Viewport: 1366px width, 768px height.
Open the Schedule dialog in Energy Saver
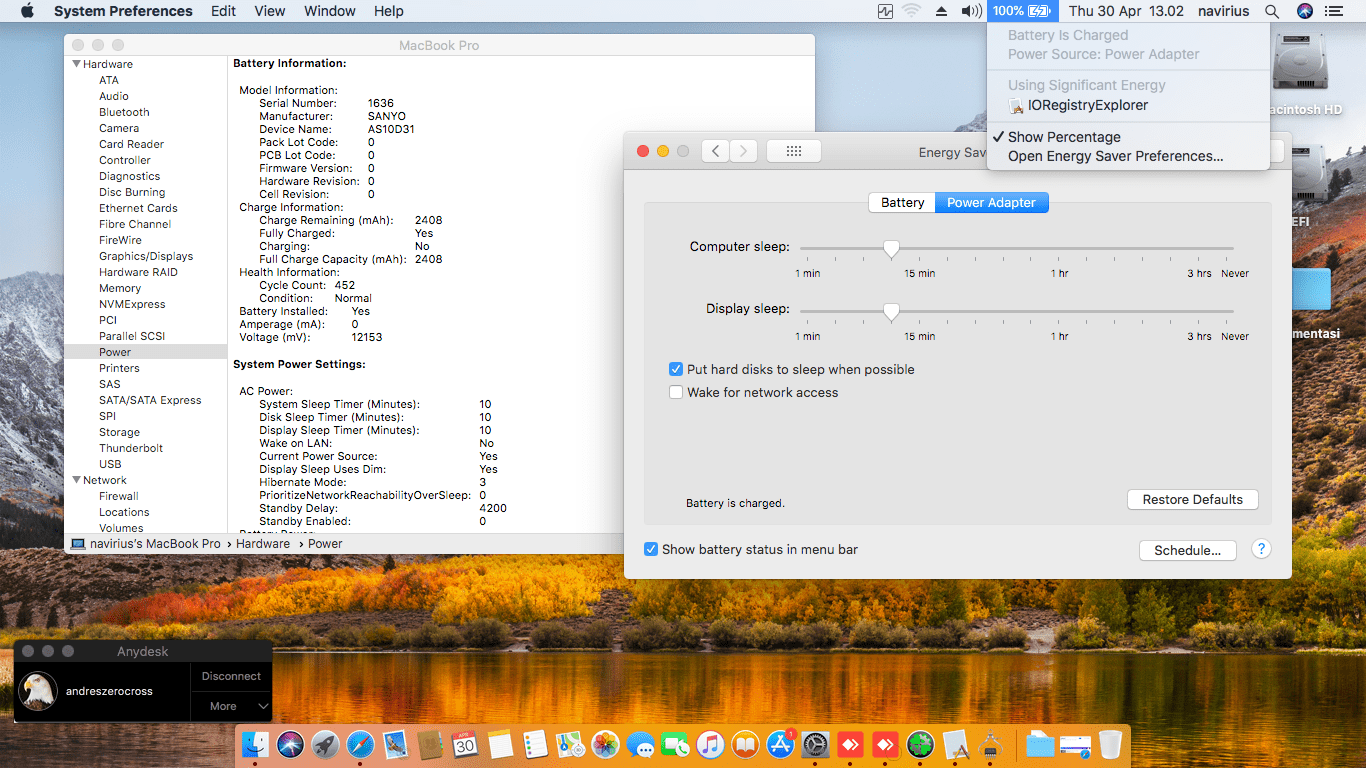pyautogui.click(x=1187, y=550)
